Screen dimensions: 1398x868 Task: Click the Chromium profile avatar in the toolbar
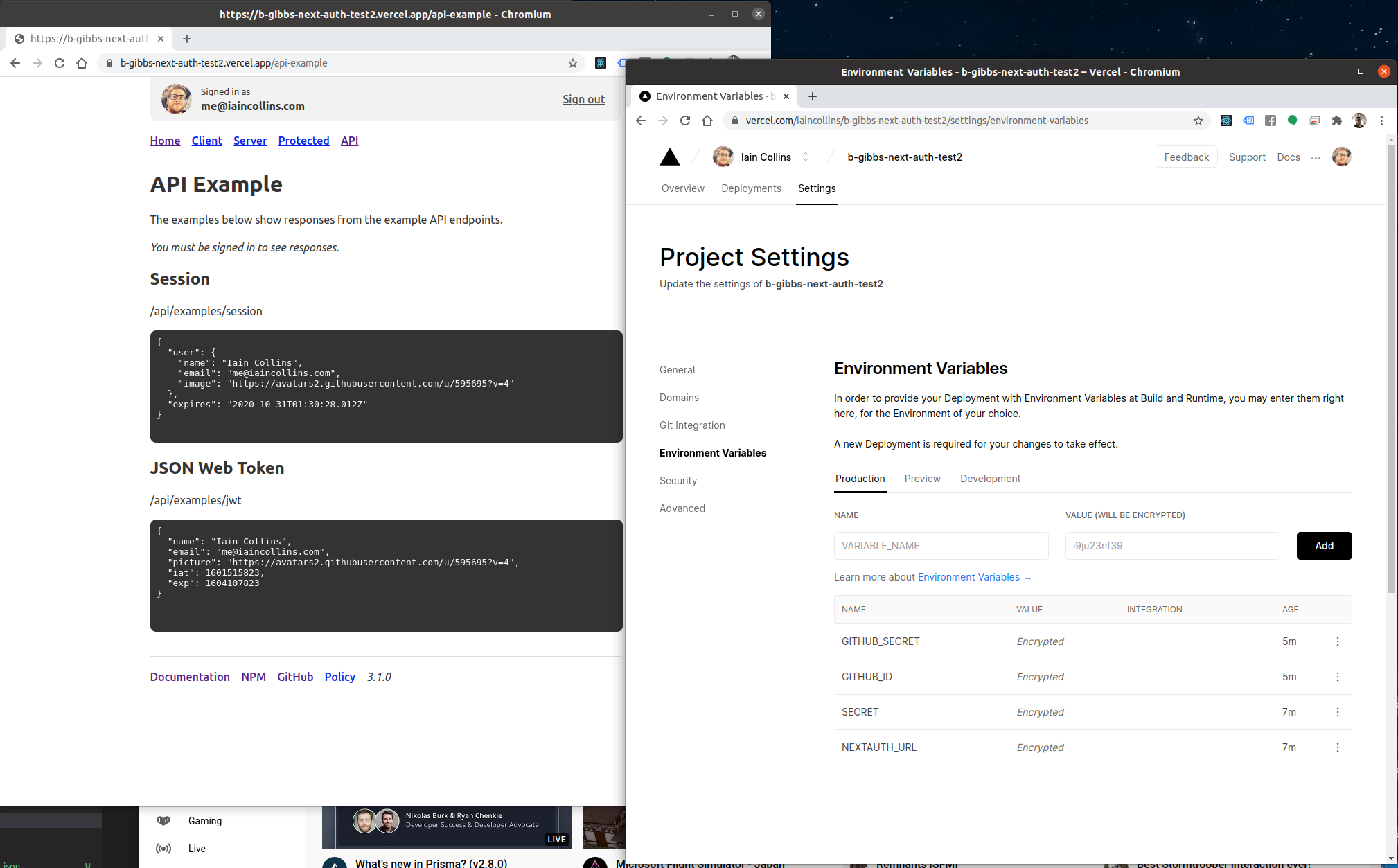point(1359,121)
